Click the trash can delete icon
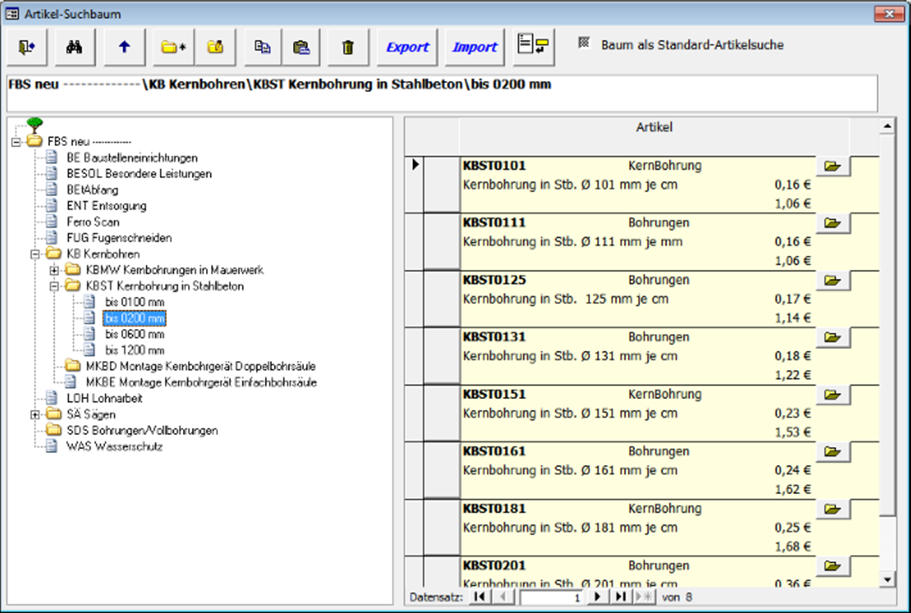The image size is (911, 613). 348,47
